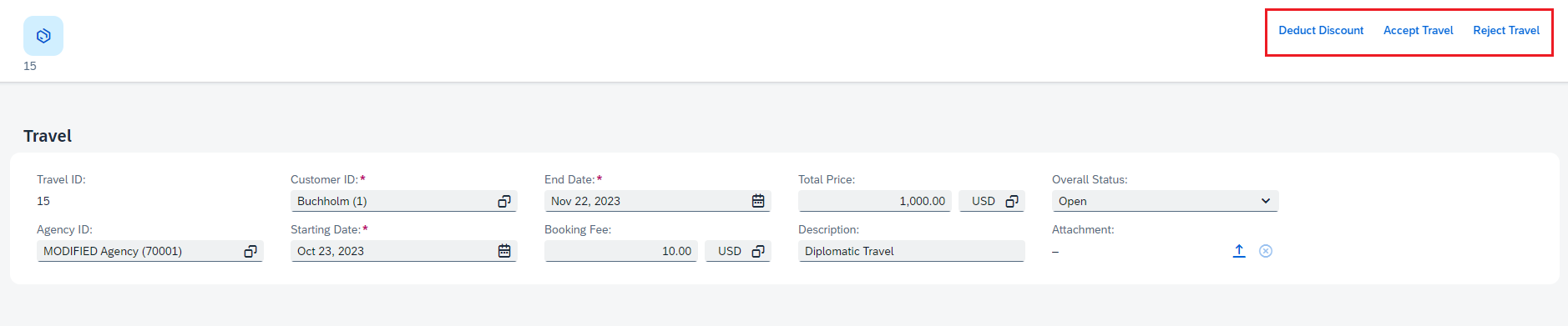Click Accept Travel action
This screenshot has height=326, width=1568.
1418,30
